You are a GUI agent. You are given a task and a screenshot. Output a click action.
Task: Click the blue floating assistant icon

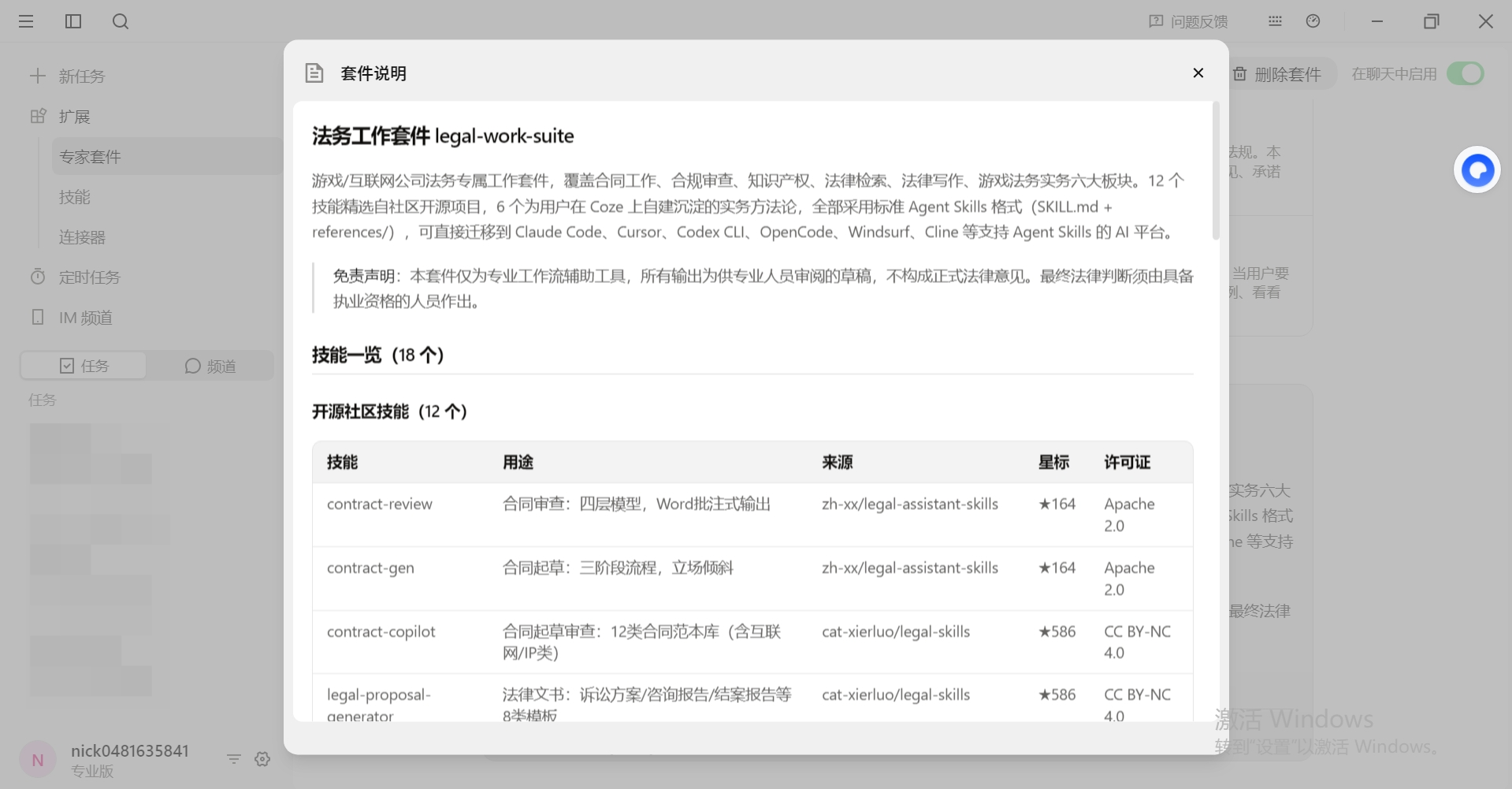click(1477, 170)
